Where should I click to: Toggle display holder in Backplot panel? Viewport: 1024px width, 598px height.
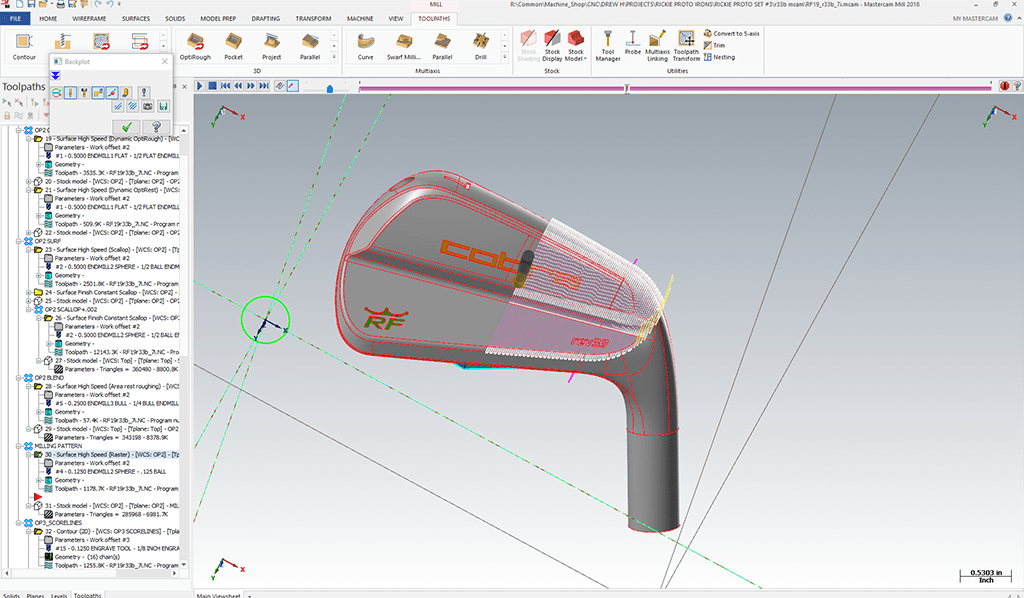click(x=84, y=93)
